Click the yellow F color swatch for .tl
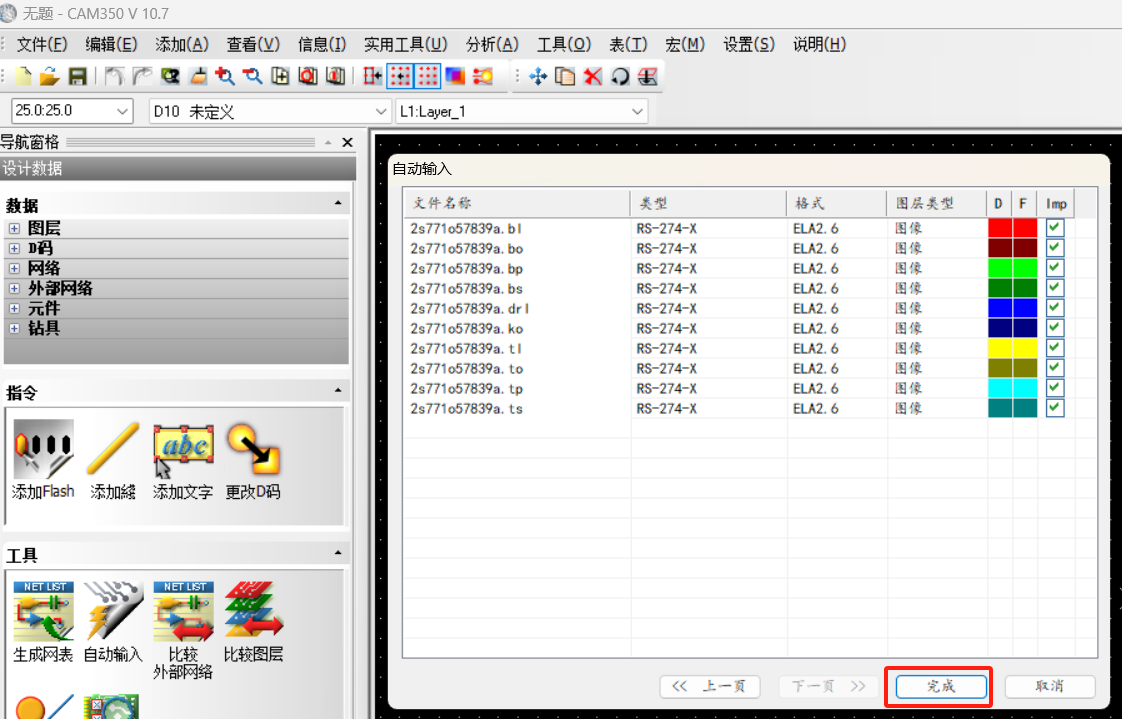 [1025, 348]
